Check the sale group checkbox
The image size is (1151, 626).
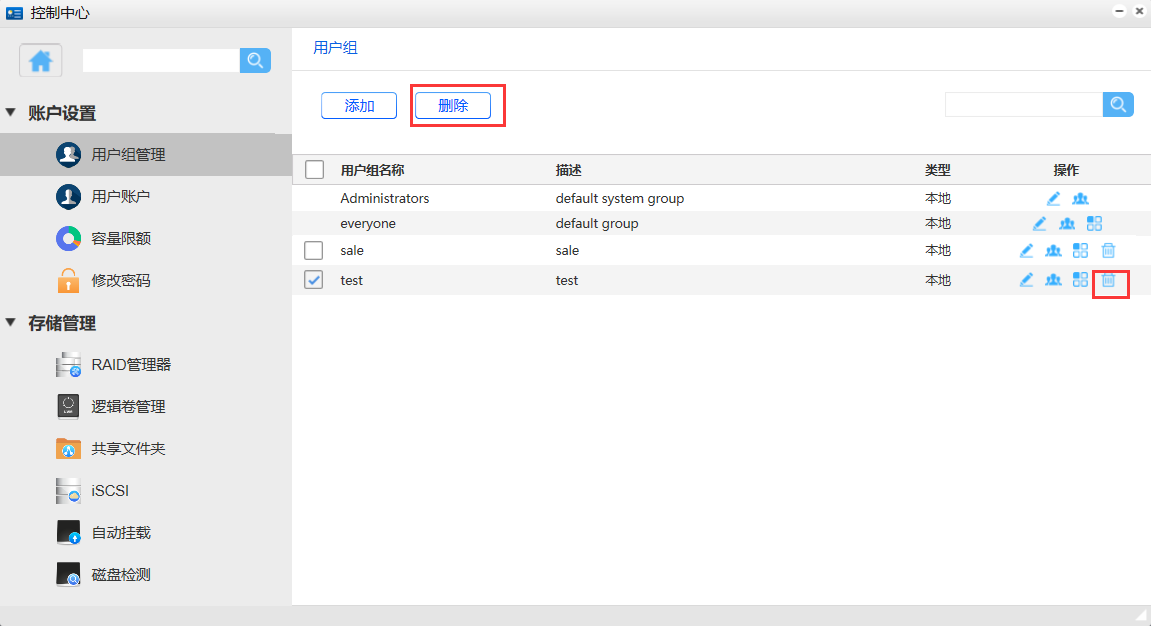[314, 250]
